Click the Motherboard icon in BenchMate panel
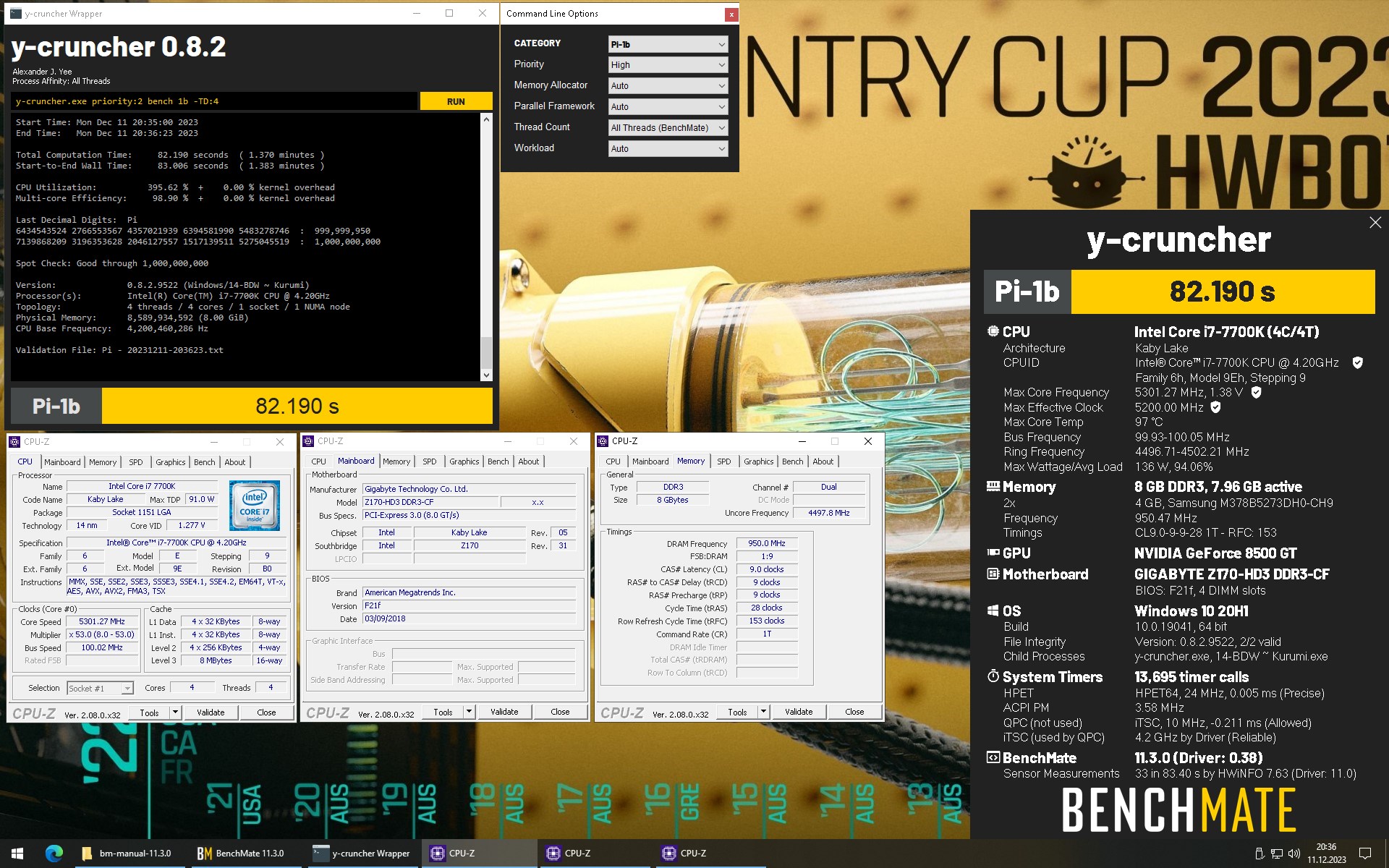Screen dimensions: 1389x868 tap(993, 574)
